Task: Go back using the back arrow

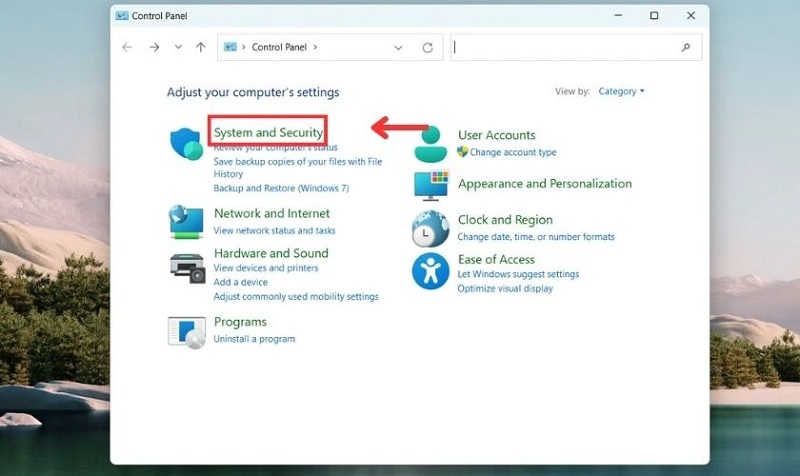Action: 127,47
